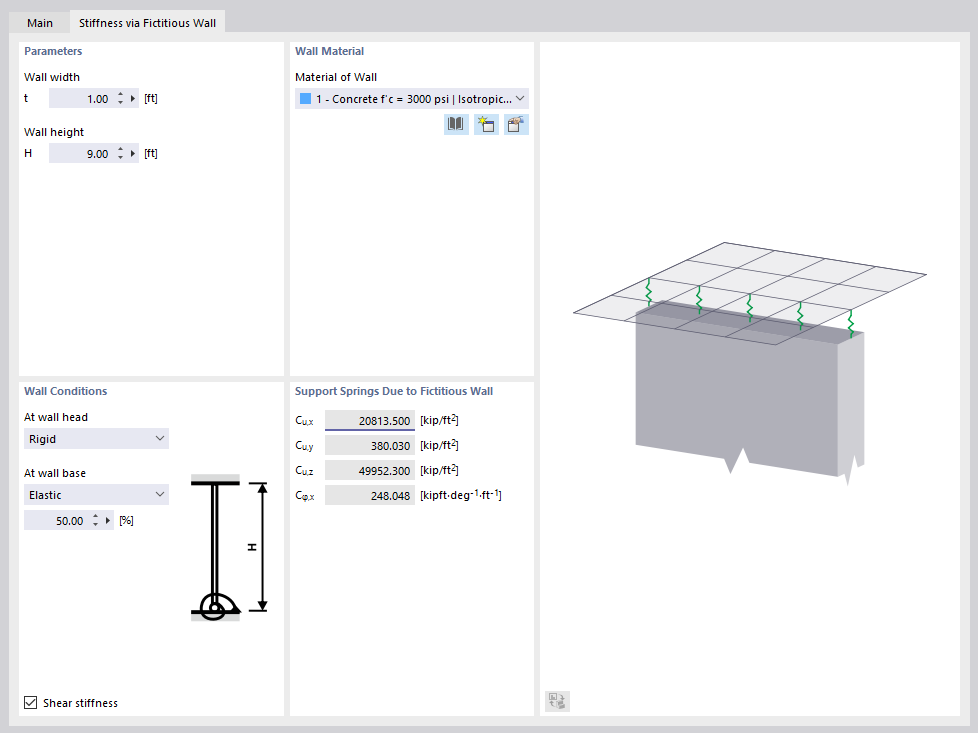Select the Stiffness via Fictitious Wall tab
Viewport: 978px width, 733px height.
tap(147, 21)
